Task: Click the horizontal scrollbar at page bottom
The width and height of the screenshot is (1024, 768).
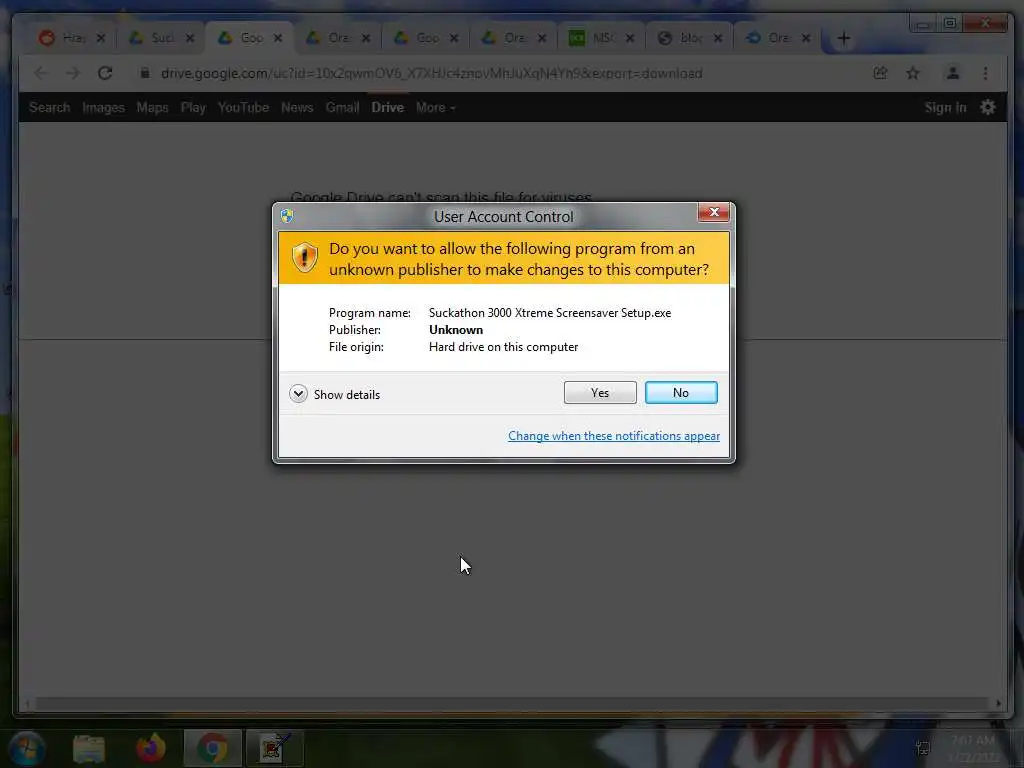Action: coord(511,703)
